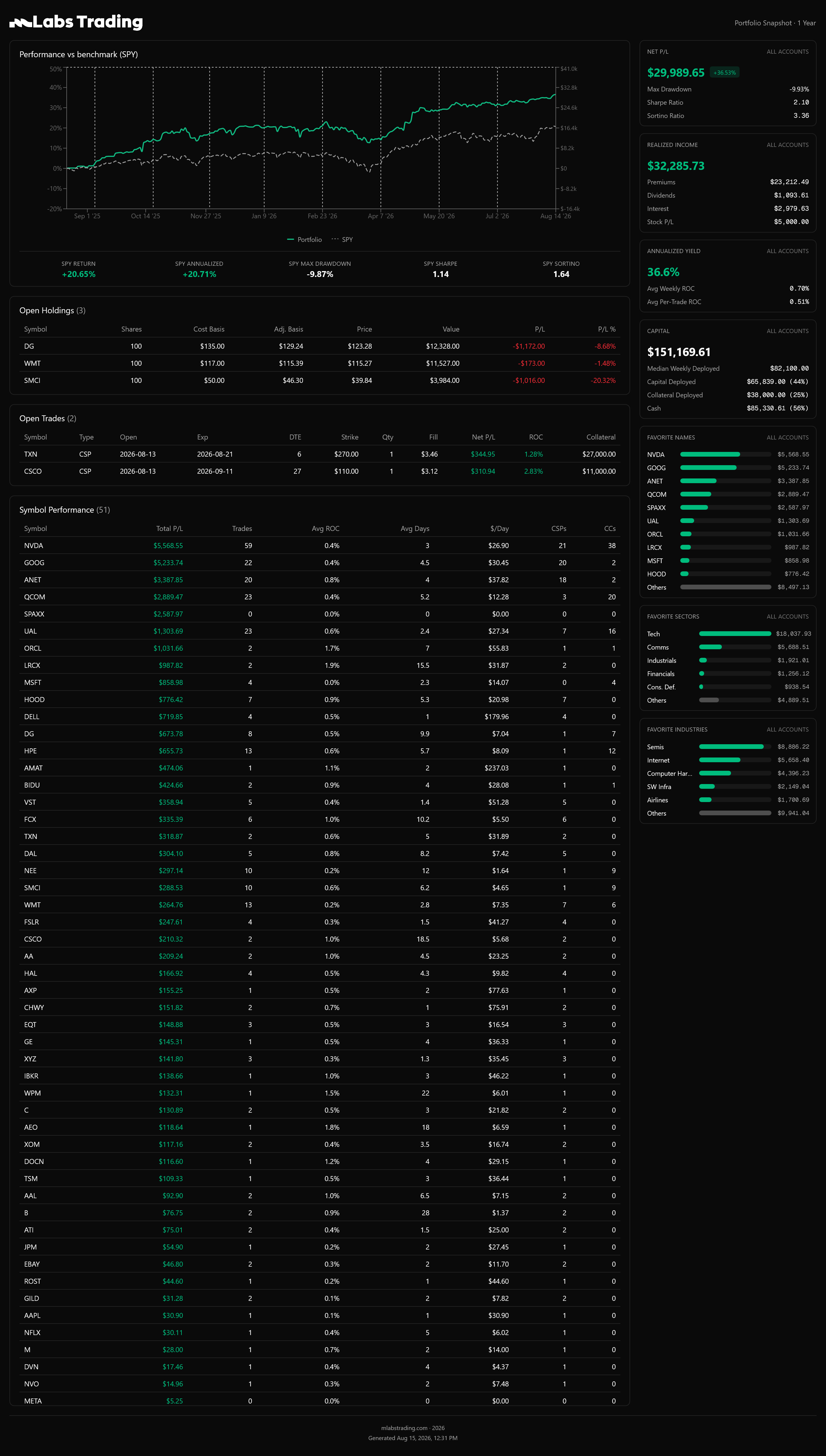Select the WMT row in Open Holdings
826x1456 pixels.
[x=320, y=364]
